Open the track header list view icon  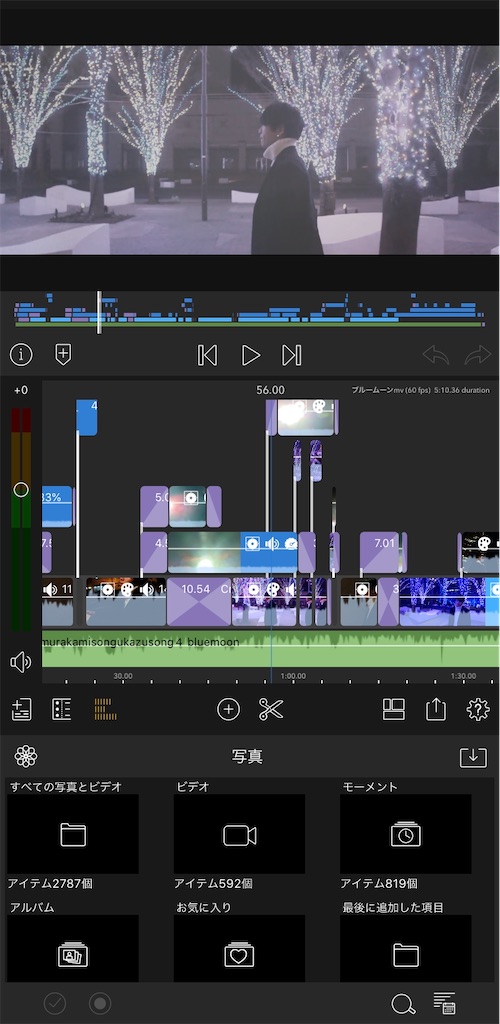[61, 709]
